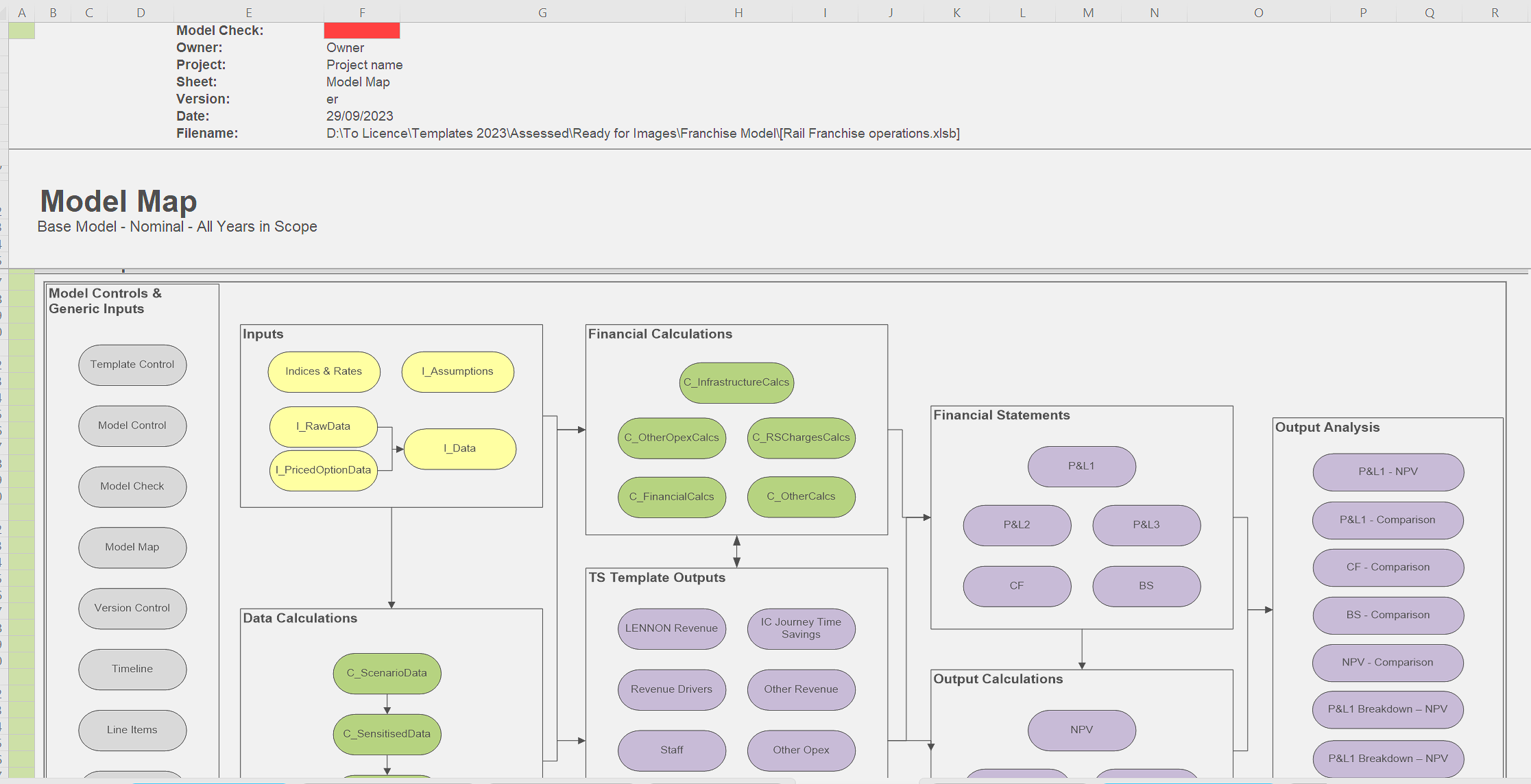Open the P&L1 - NPV analysis
The image size is (1531, 784).
pyautogui.click(x=1388, y=472)
